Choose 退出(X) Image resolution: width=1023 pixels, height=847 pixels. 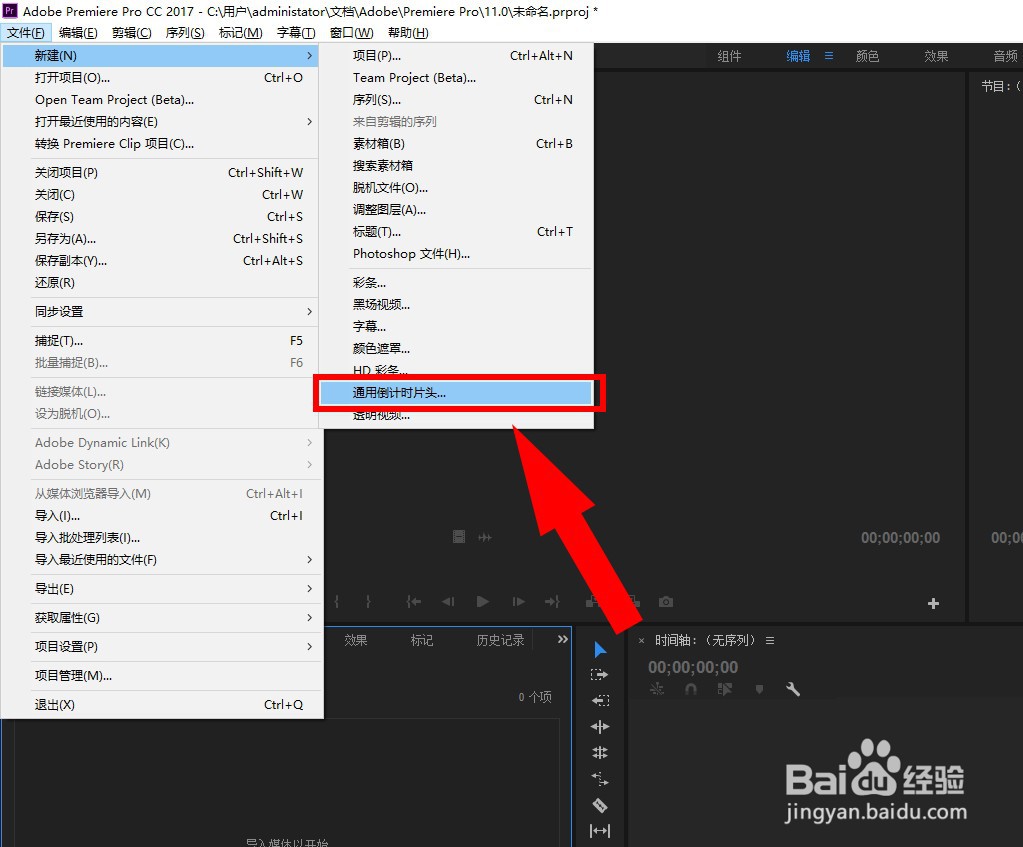click(160, 705)
